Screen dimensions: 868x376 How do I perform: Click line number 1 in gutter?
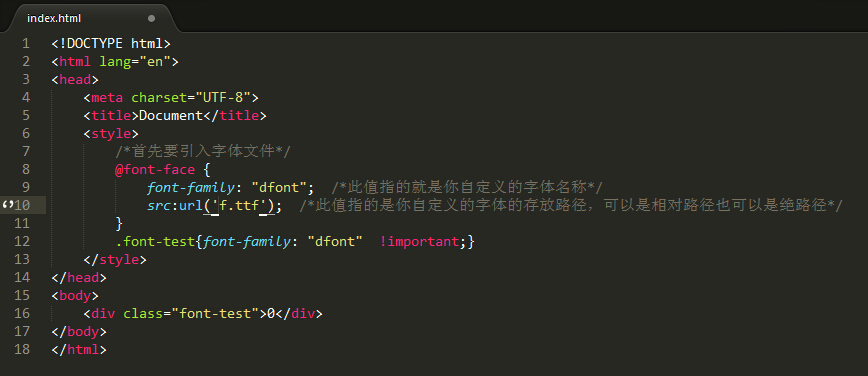click(x=26, y=43)
